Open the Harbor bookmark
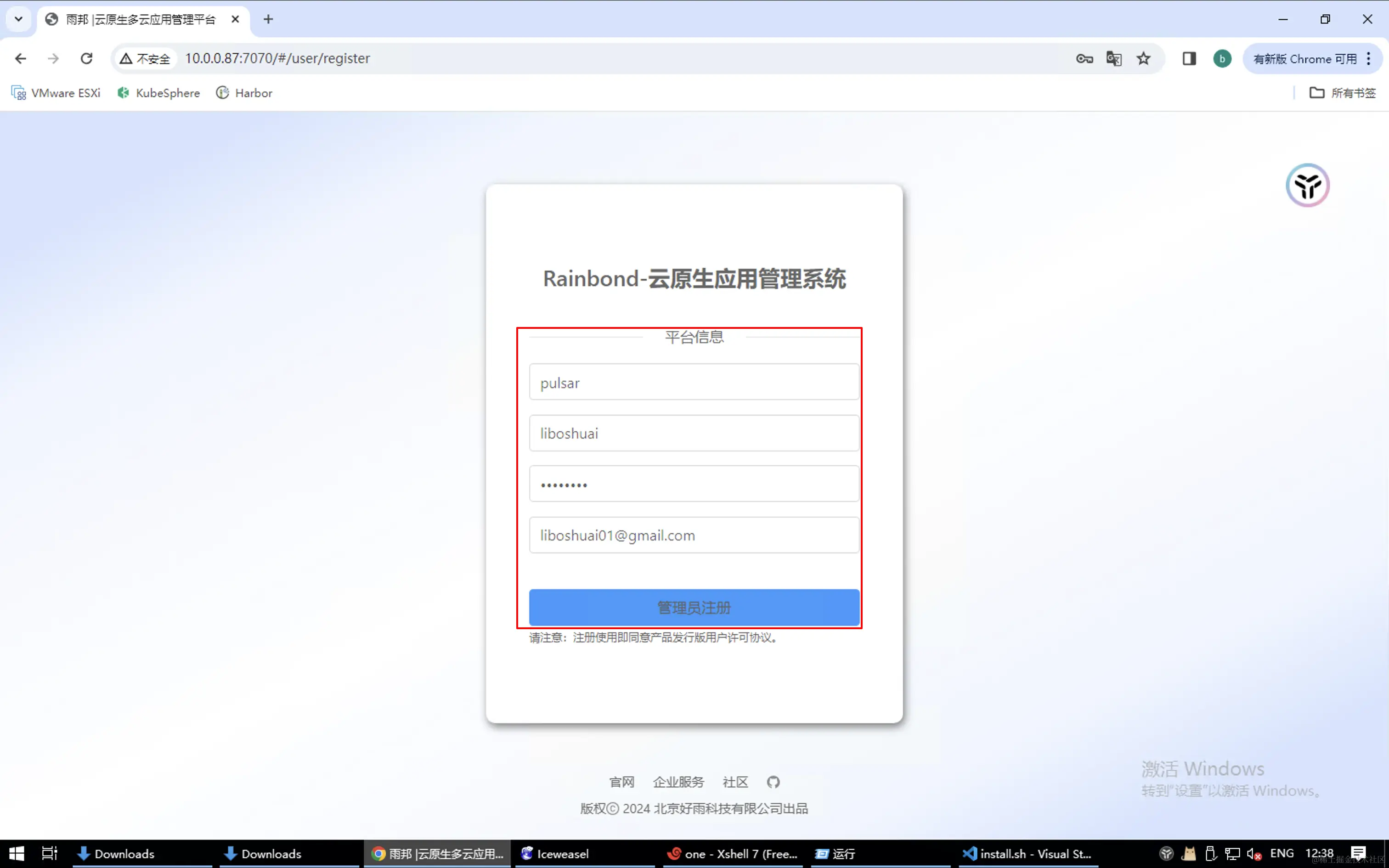 click(244, 93)
